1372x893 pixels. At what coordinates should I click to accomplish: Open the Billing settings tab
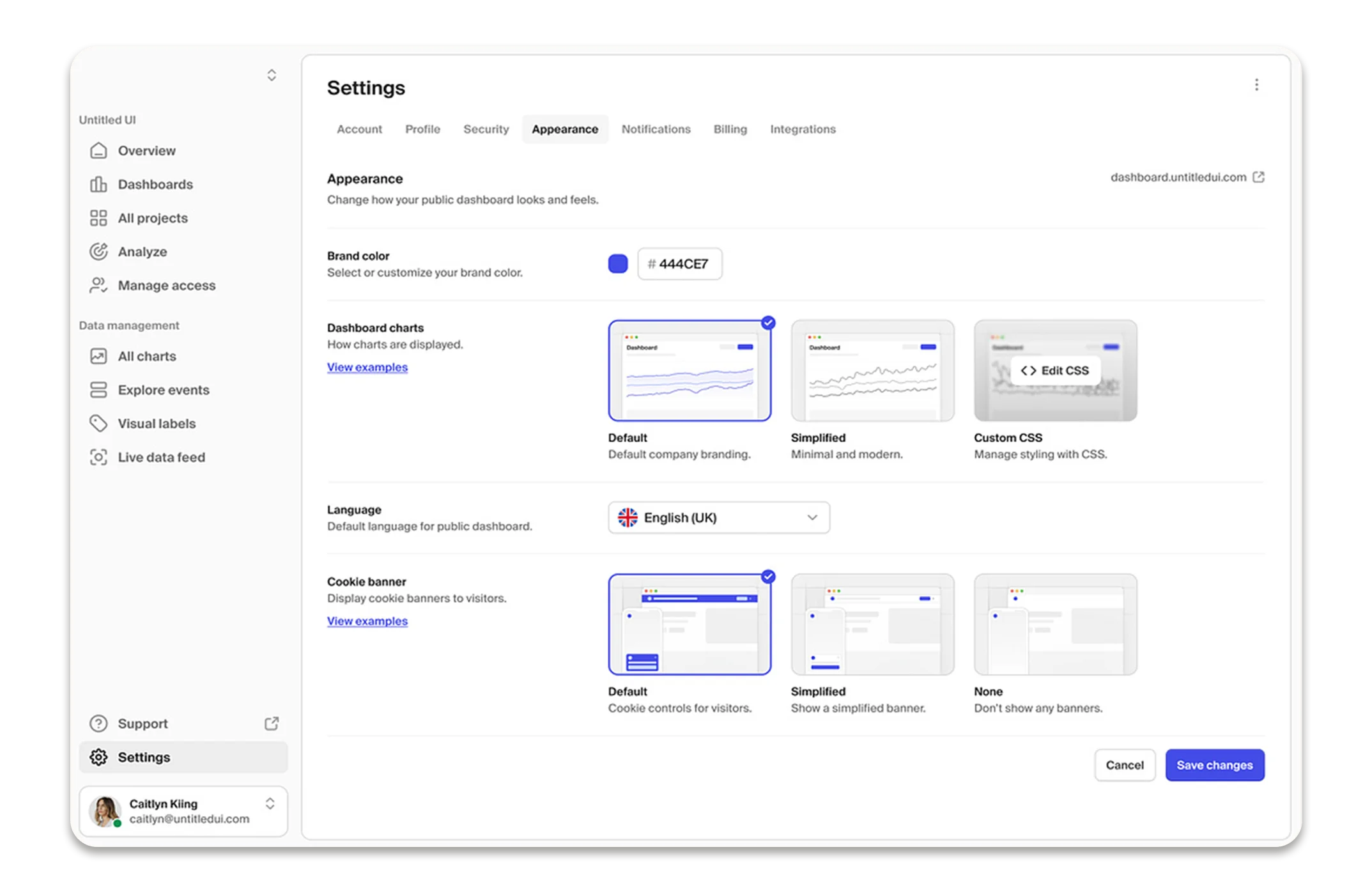point(730,128)
